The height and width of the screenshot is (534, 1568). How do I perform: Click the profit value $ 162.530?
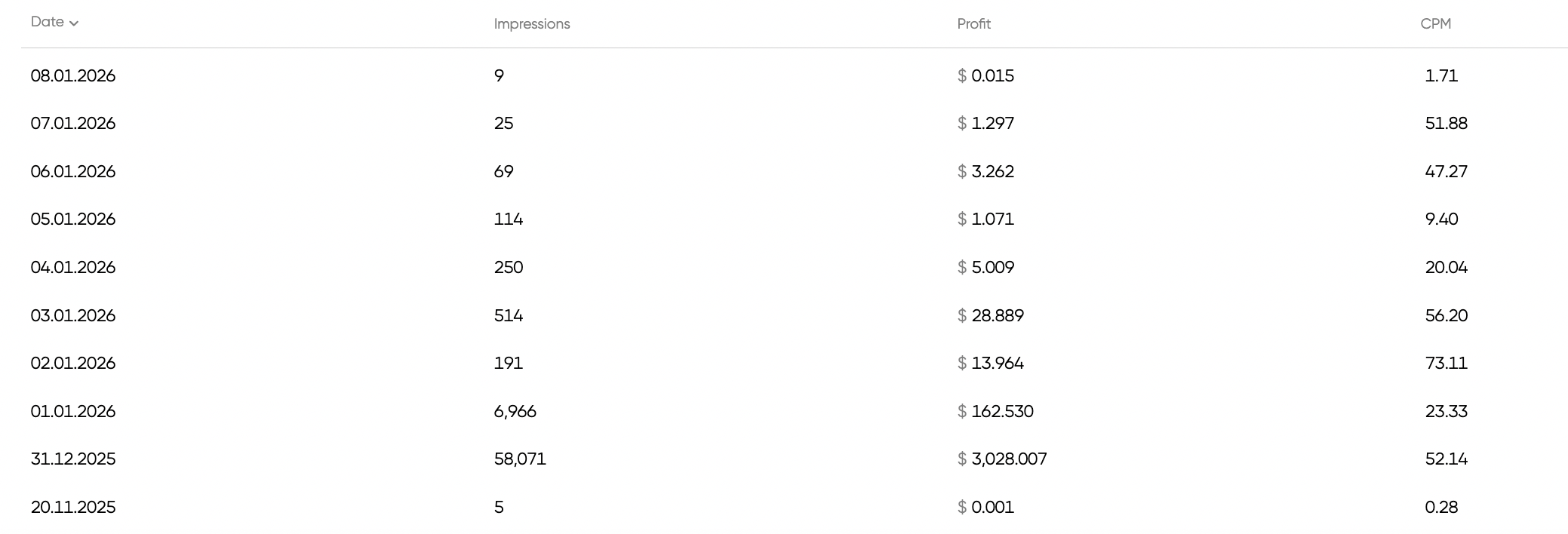coord(997,411)
